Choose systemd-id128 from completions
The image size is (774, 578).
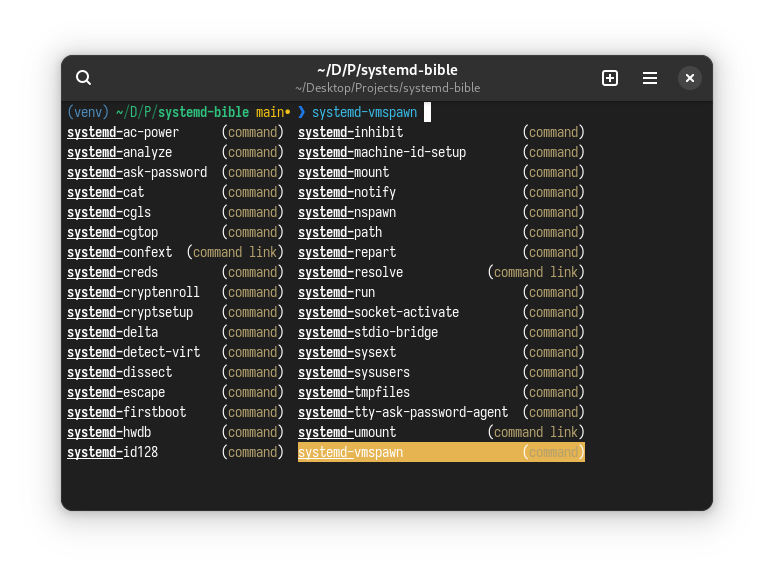point(113,452)
